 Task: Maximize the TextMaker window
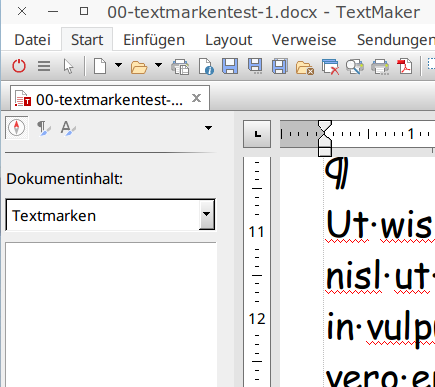coord(84,11)
